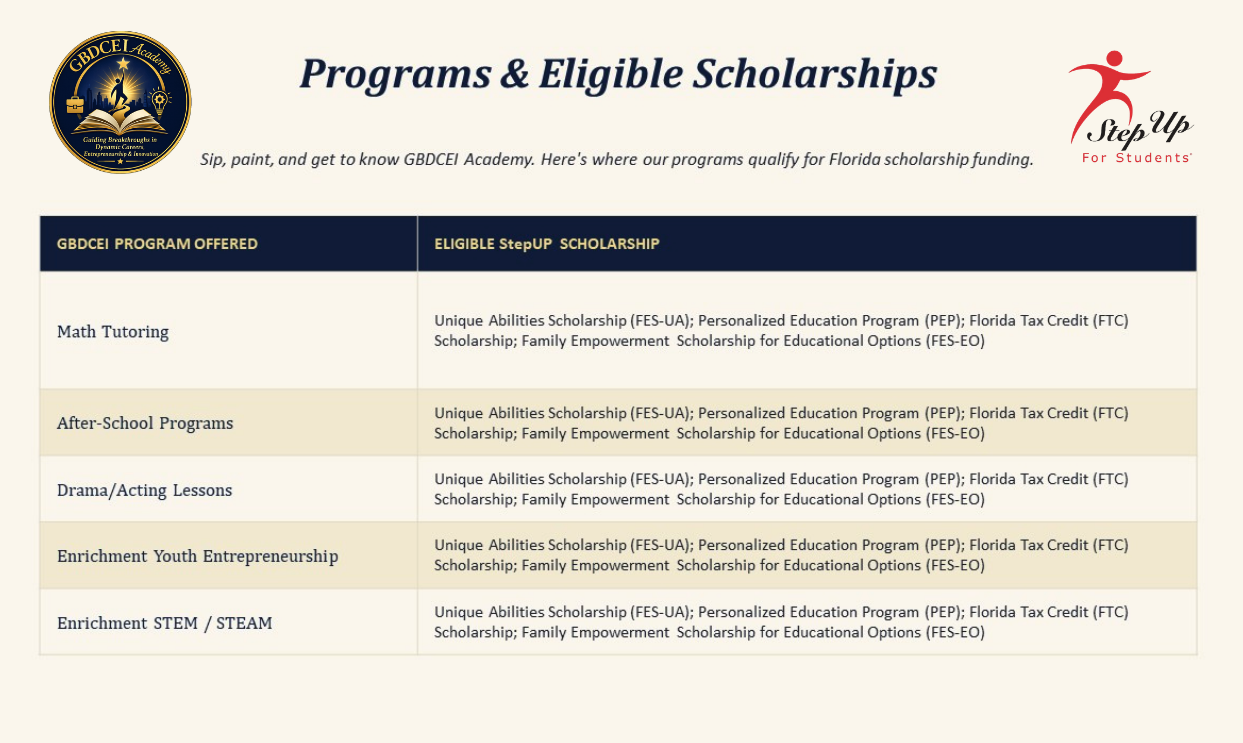Click scholarship list beside After-School Programs
The height and width of the screenshot is (743, 1243).
tap(781, 423)
